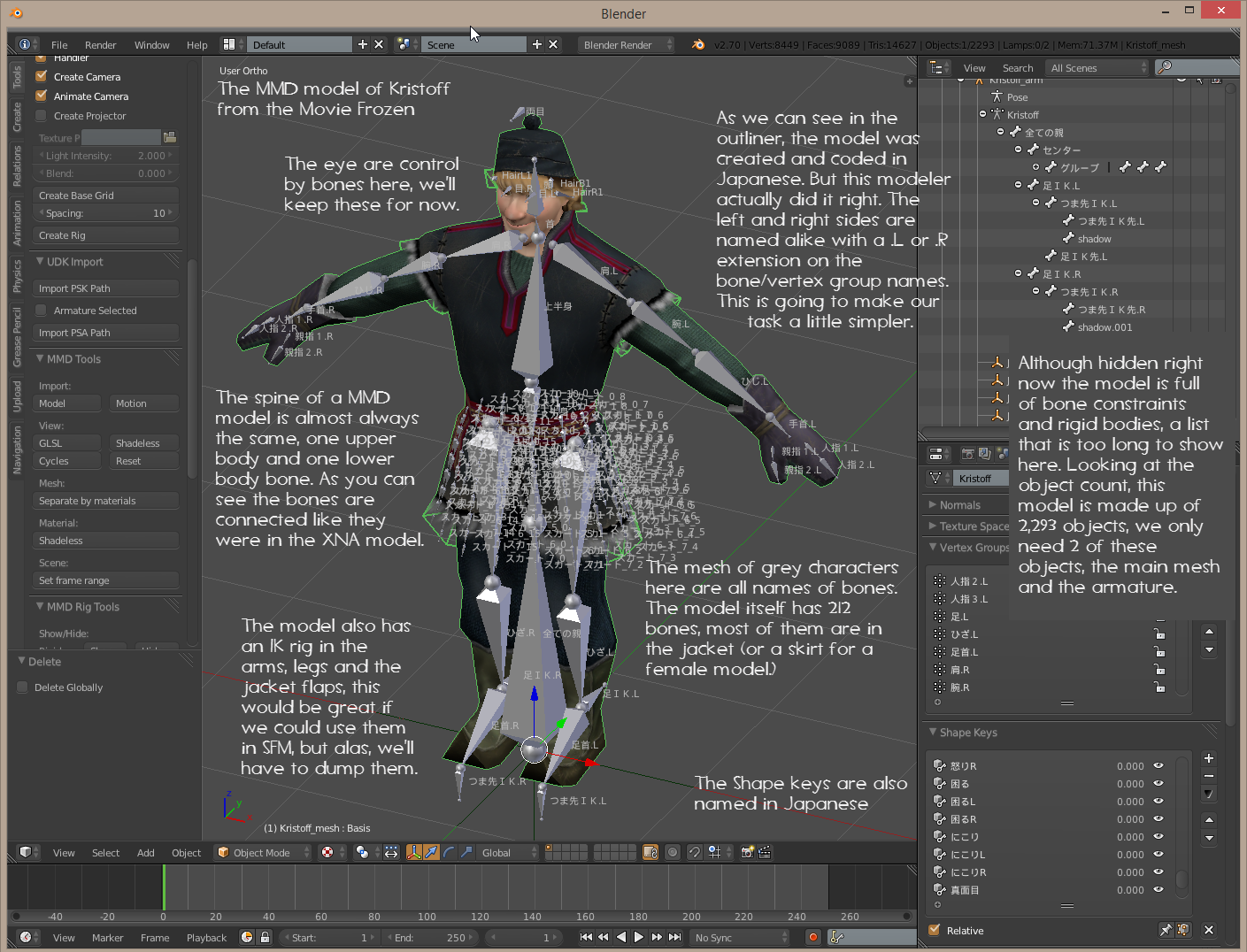
Task: Play the animation in reverse
Action: pyautogui.click(x=621, y=937)
